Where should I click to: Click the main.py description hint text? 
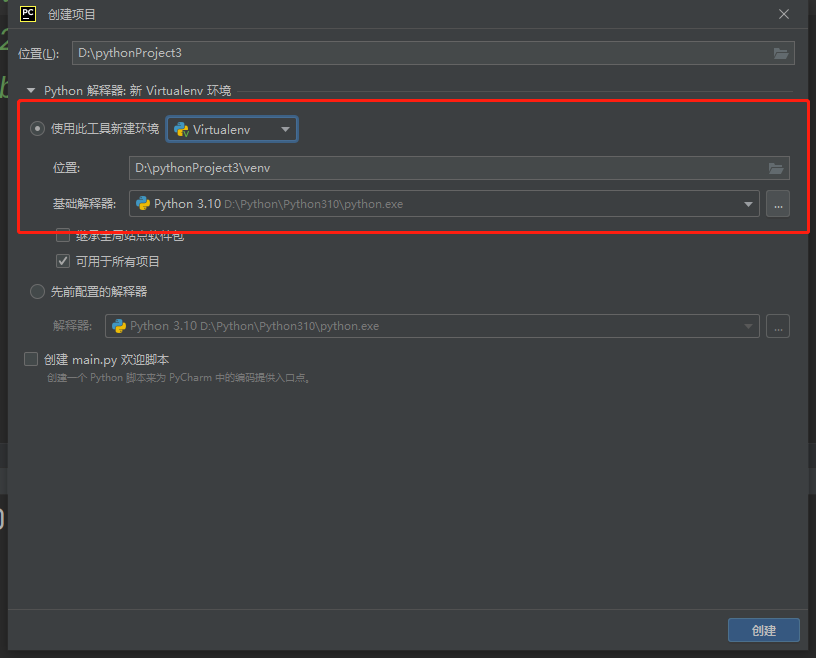(178, 378)
